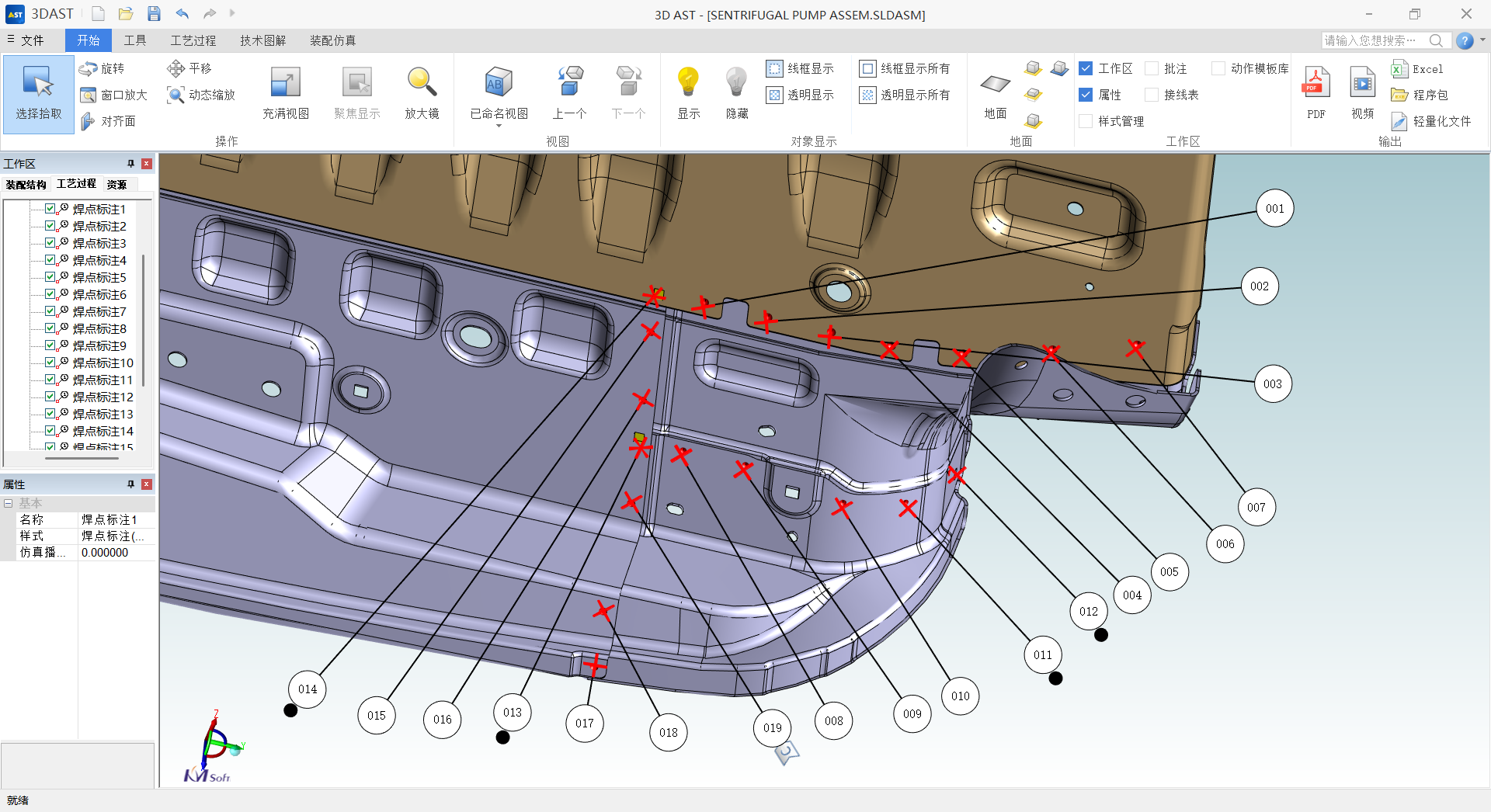Select the 旋转 (rotate) tool
The height and width of the screenshot is (812, 1491).
tap(103, 69)
